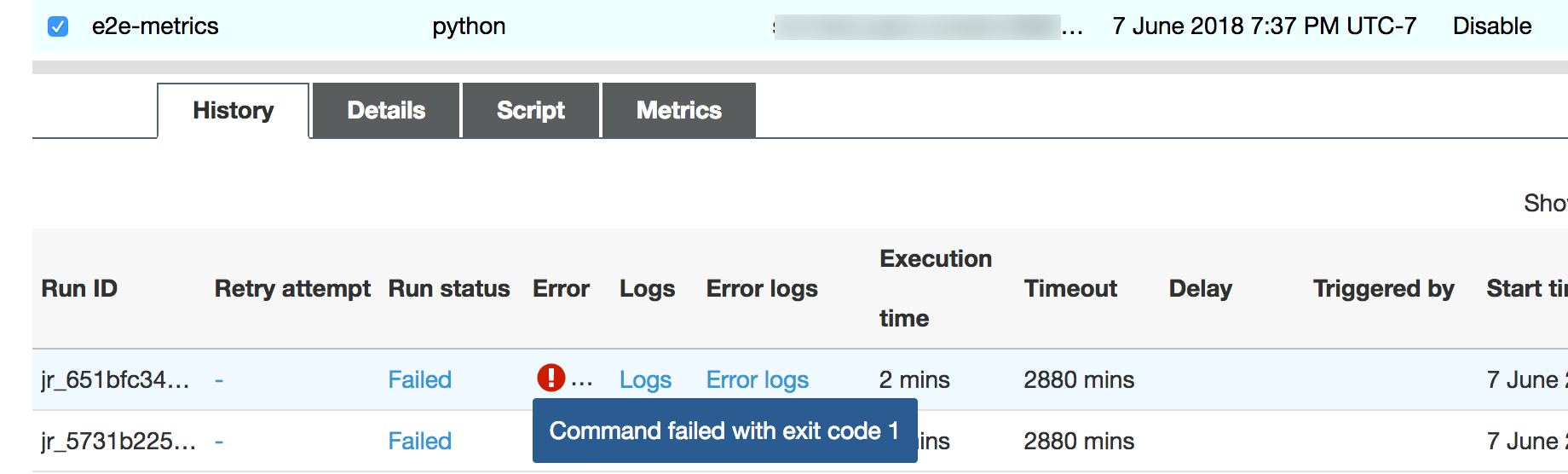Click Failed status of run jr_651bfc34
This screenshot has height=474, width=1568.
(419, 380)
